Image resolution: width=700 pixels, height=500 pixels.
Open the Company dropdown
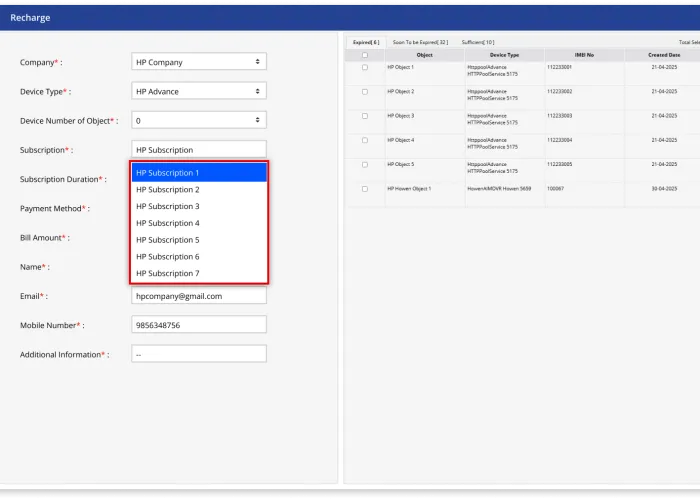pyautogui.click(x=199, y=62)
